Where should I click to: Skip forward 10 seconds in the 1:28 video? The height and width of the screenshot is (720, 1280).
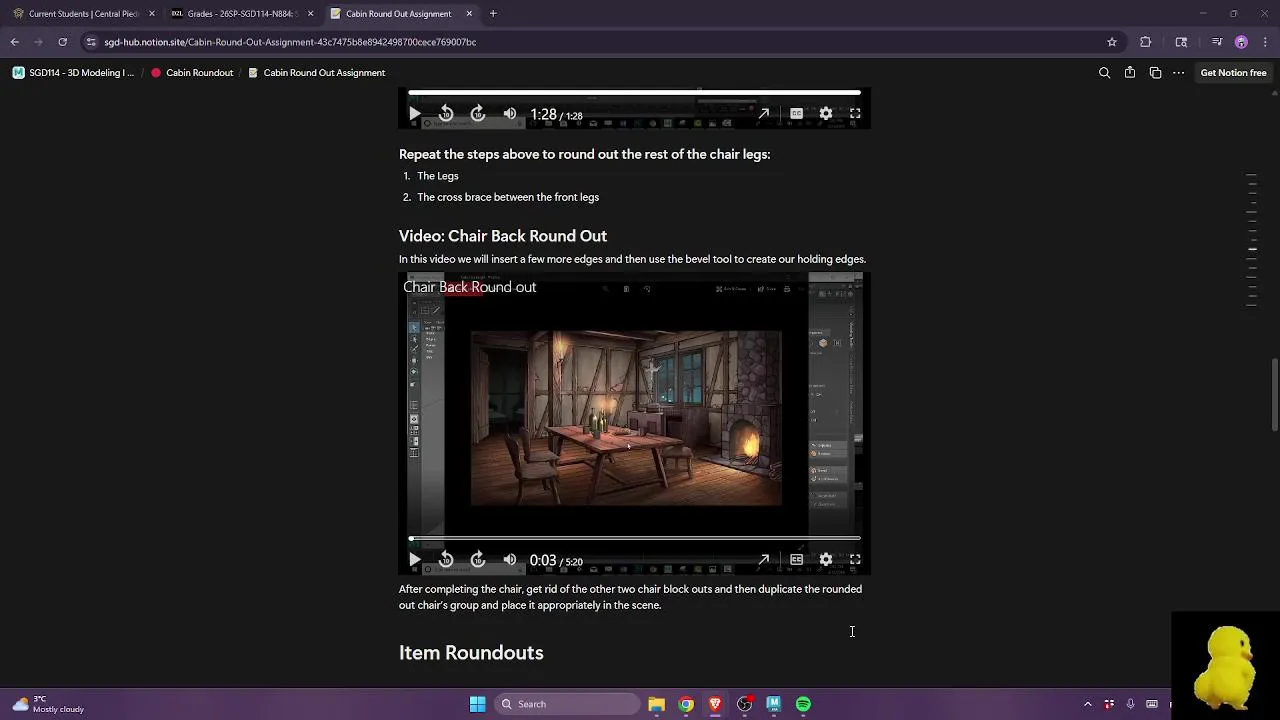[x=478, y=114]
